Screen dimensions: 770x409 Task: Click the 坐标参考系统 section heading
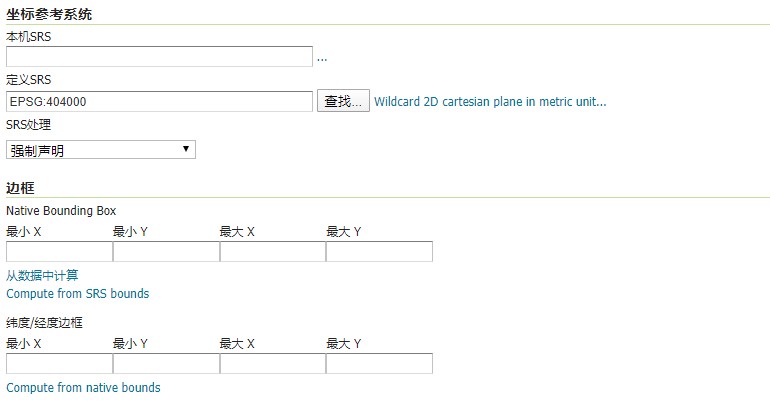50,13
